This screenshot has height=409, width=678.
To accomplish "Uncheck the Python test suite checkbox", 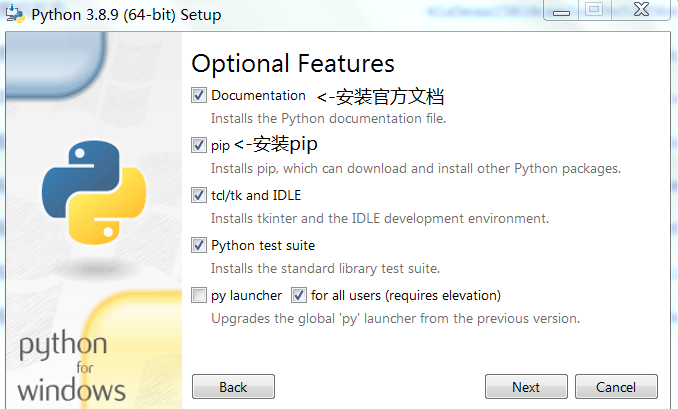I will (x=199, y=245).
